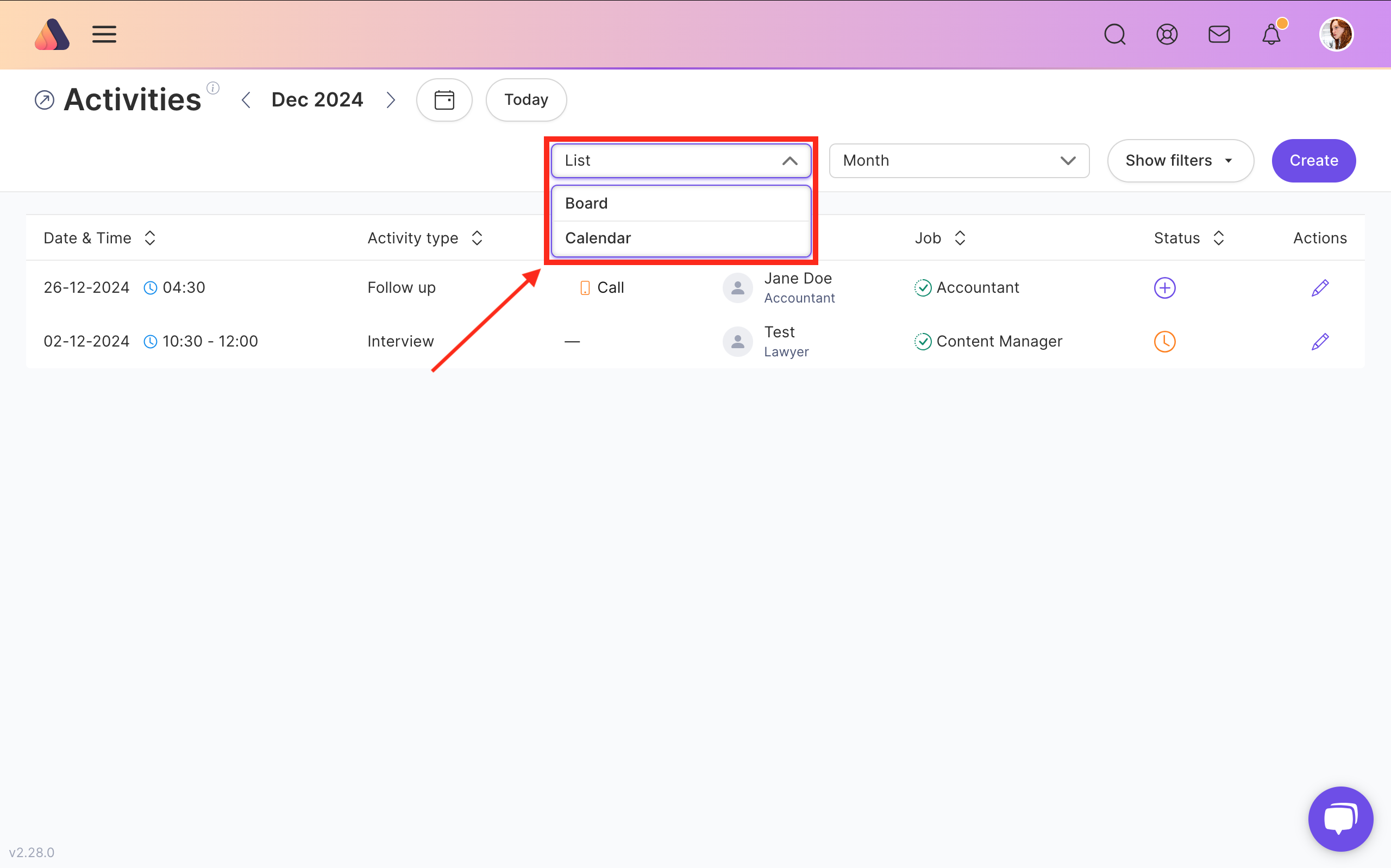Open the search magnifier icon

click(1114, 34)
